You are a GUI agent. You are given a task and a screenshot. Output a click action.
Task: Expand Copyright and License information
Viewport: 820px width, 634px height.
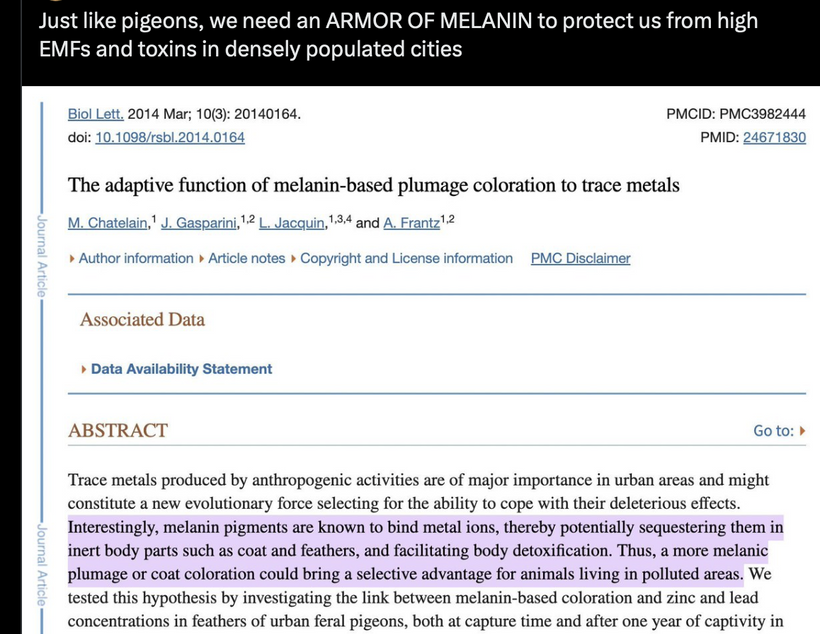click(405, 258)
